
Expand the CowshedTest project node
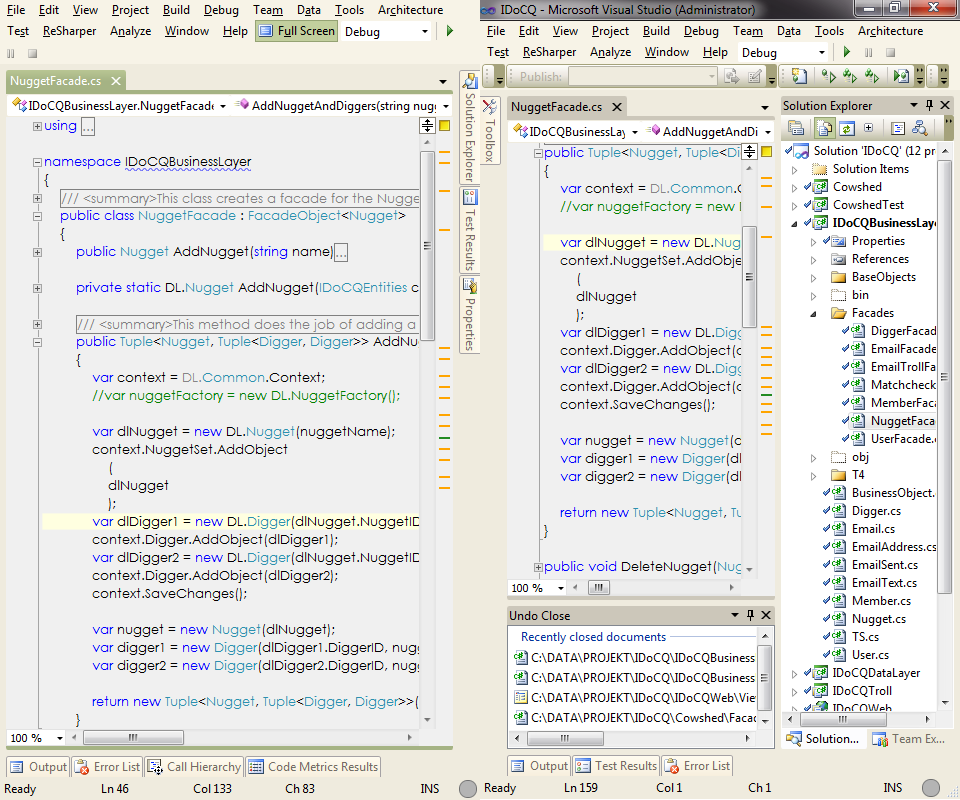click(795, 206)
